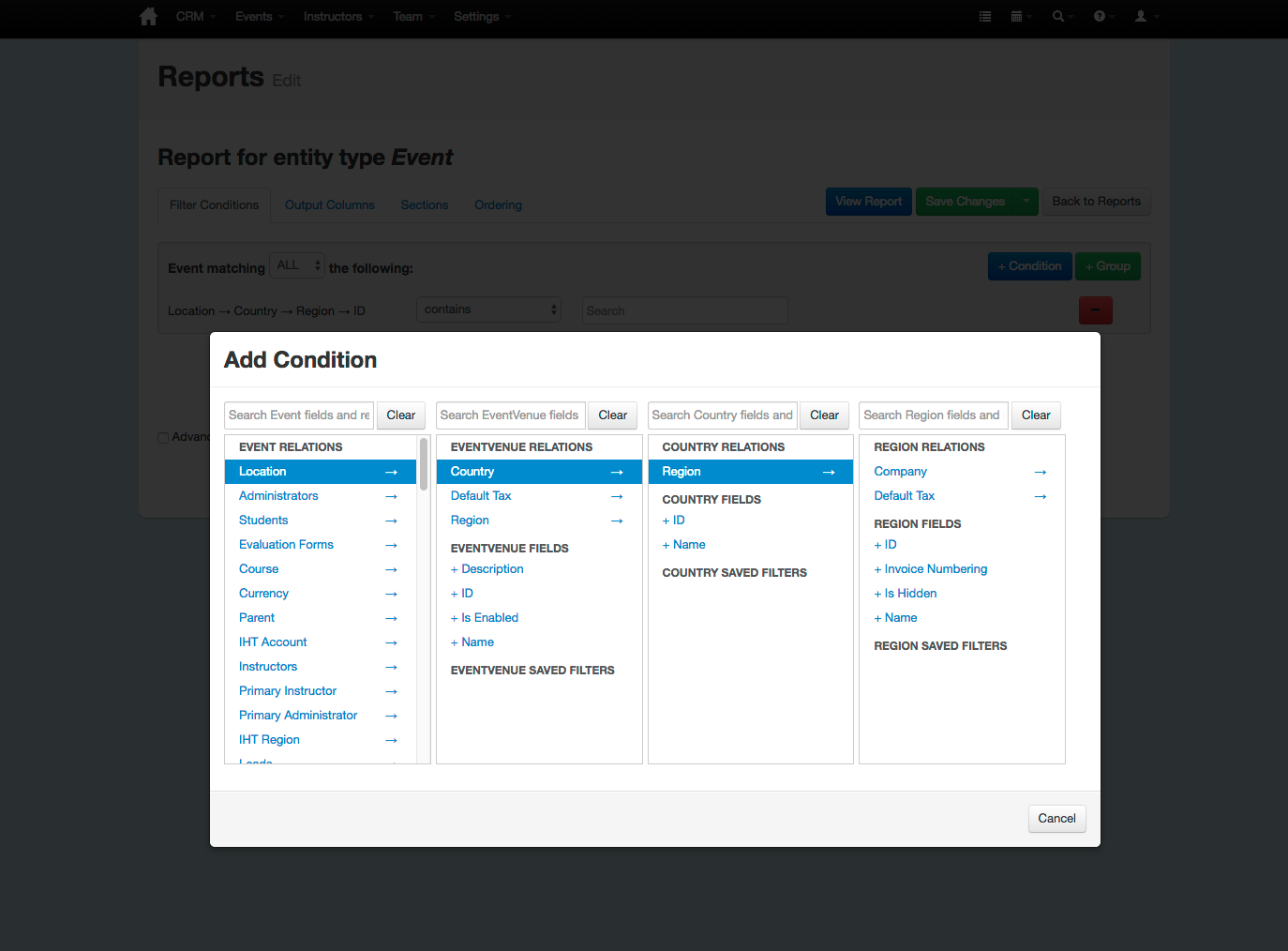Cancel the Add Condition dialog
The width and height of the screenshot is (1288, 951).
(1056, 819)
